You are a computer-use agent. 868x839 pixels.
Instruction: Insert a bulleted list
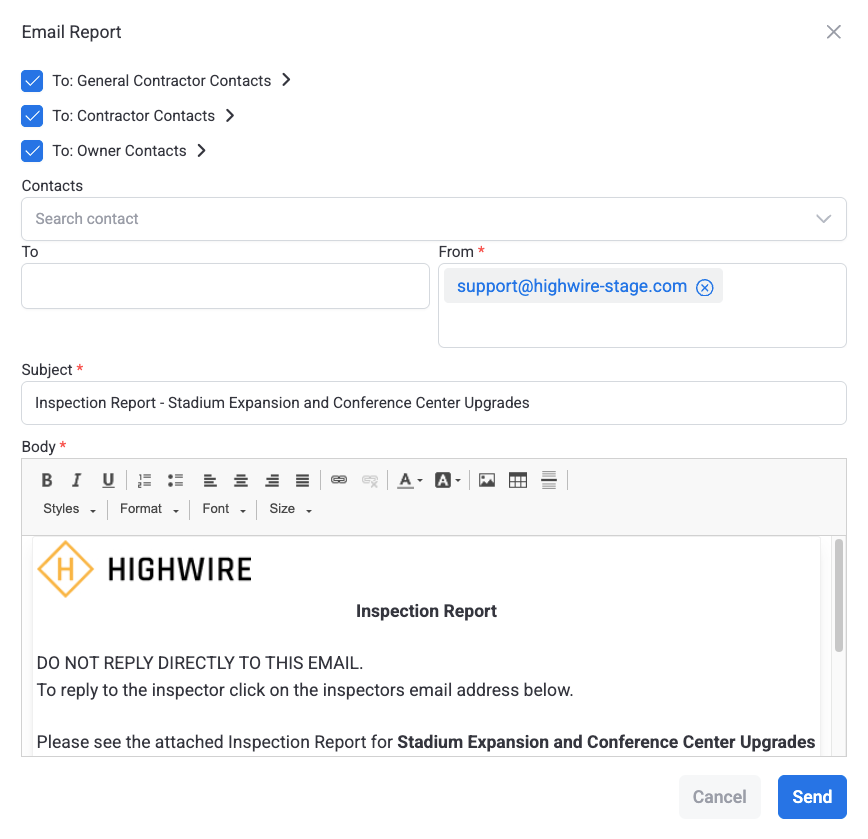[176, 480]
